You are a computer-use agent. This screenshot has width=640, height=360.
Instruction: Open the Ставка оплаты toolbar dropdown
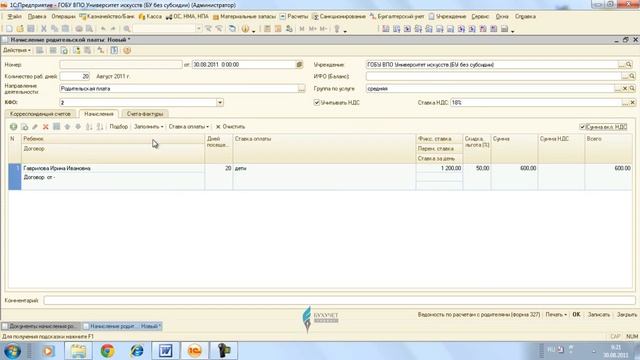point(189,127)
